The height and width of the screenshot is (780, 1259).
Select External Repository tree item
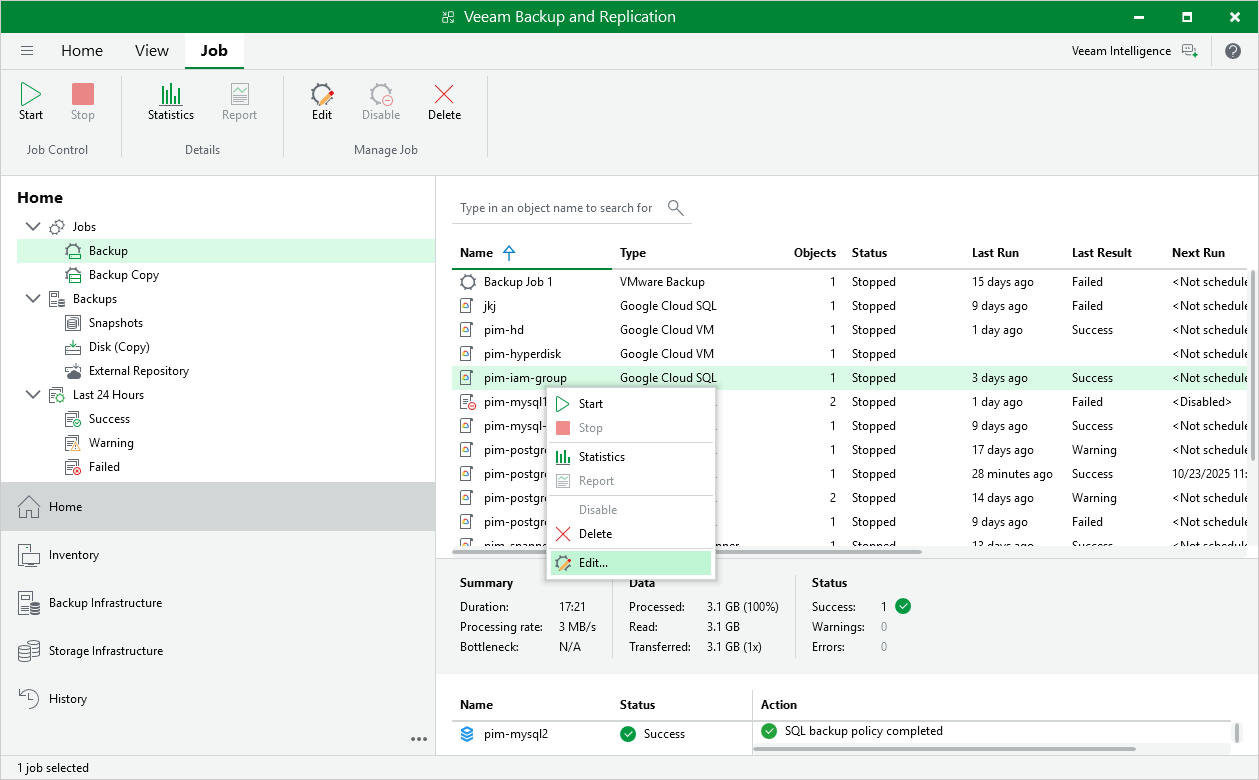[139, 371]
